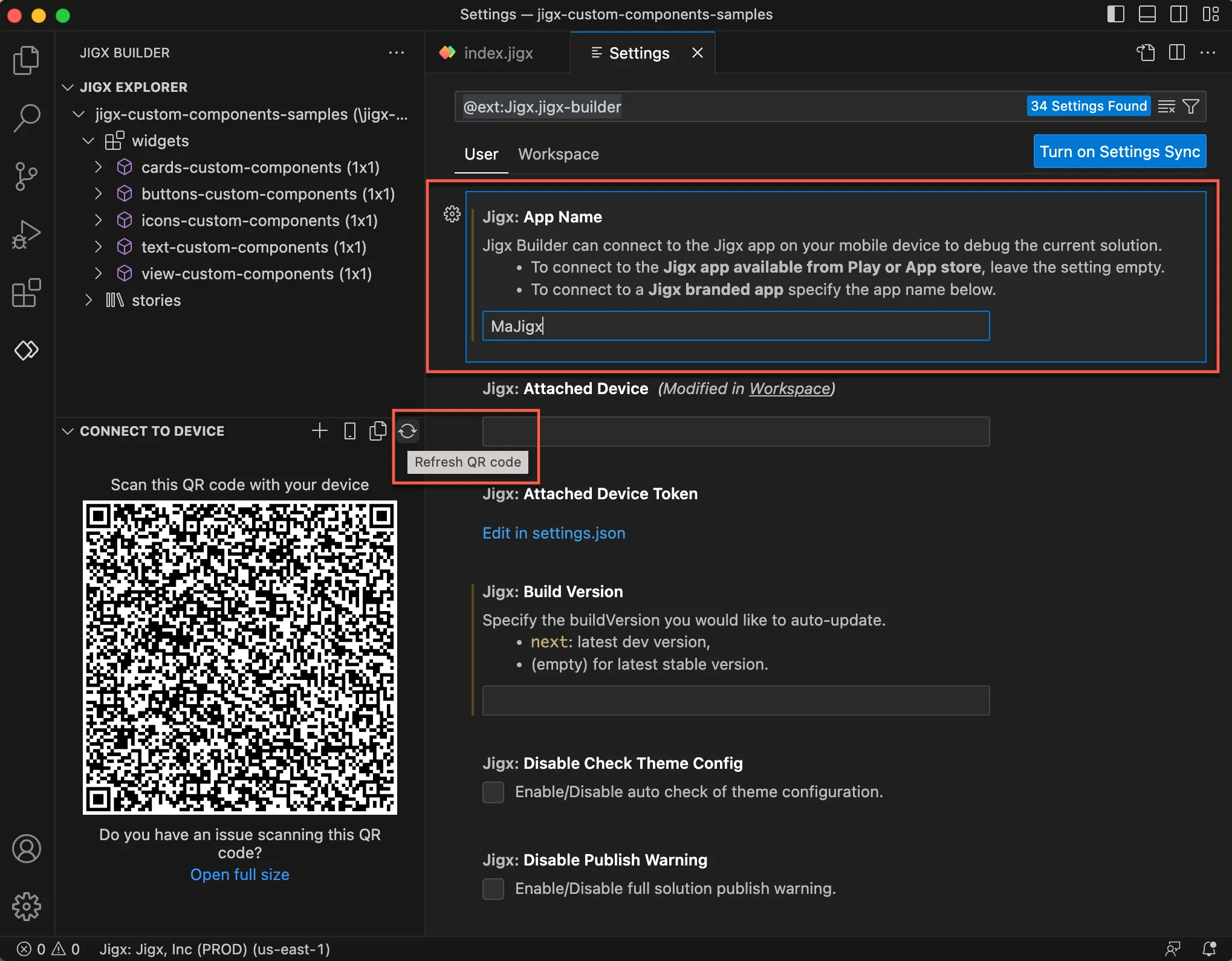Click the Attached Device input field
The height and width of the screenshot is (961, 1232).
click(736, 432)
